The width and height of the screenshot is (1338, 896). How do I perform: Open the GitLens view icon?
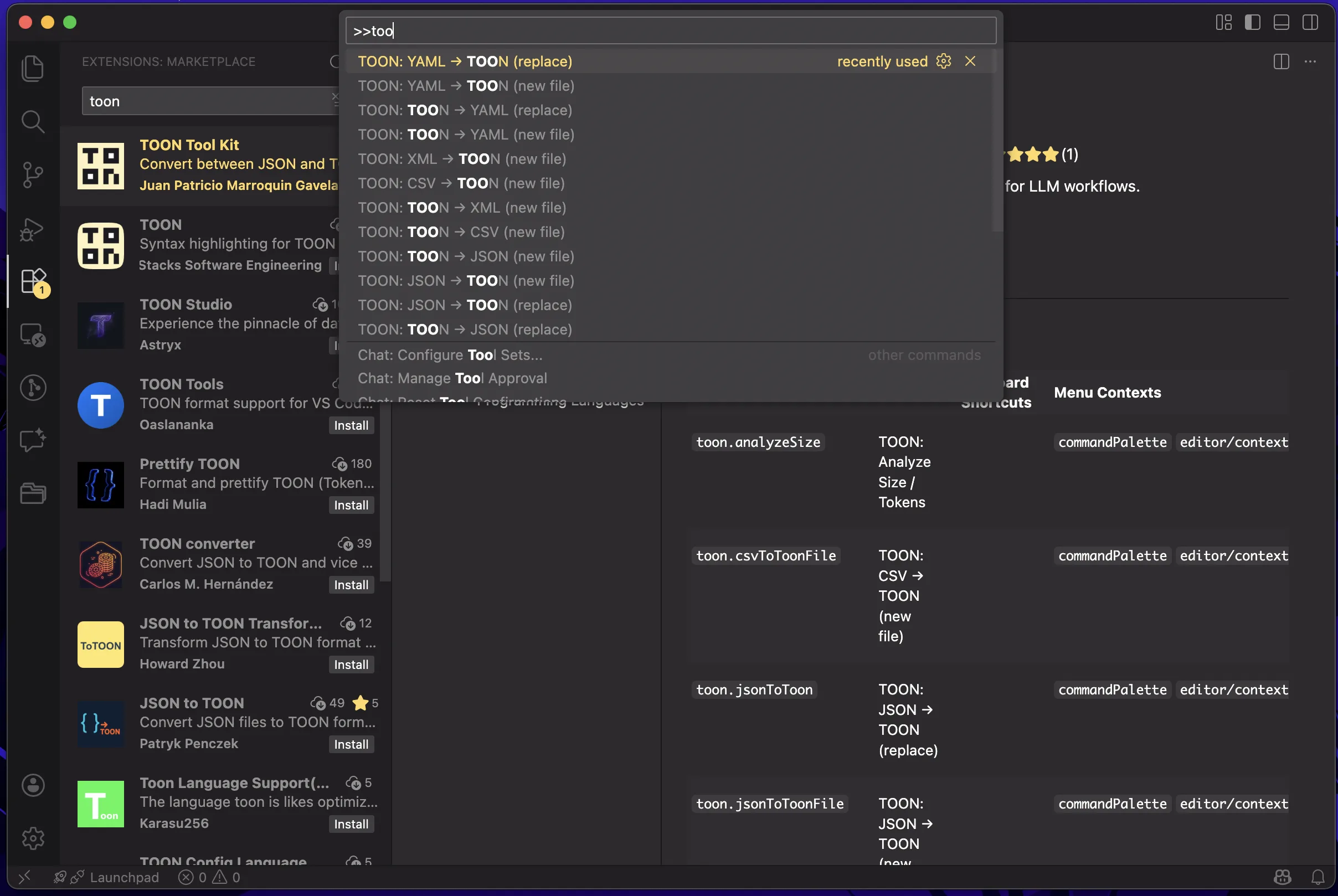pyautogui.click(x=33, y=388)
